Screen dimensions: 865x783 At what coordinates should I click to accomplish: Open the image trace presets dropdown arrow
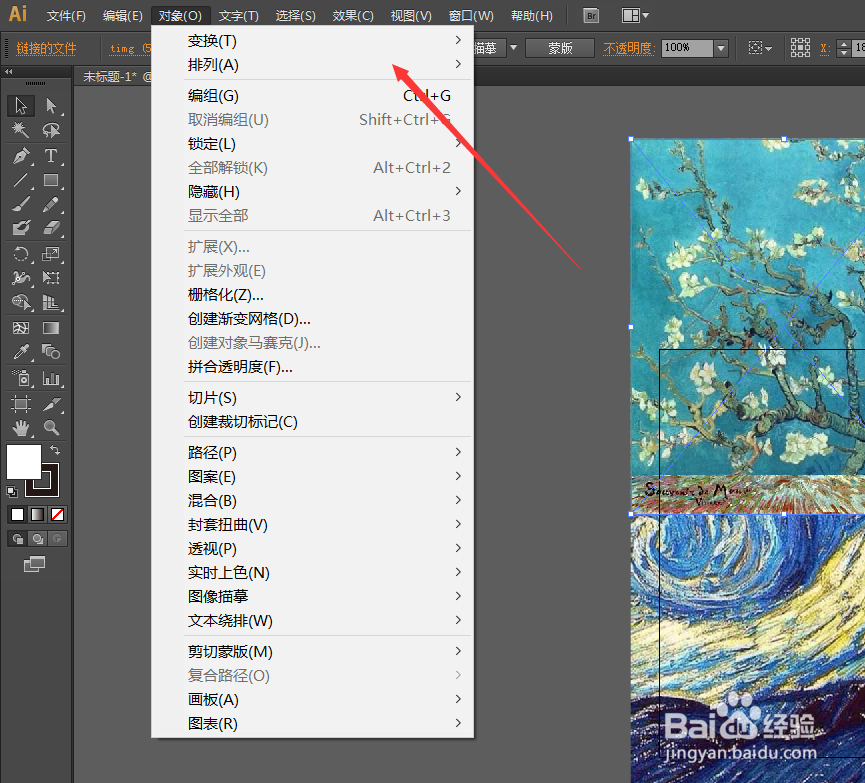click(514, 48)
